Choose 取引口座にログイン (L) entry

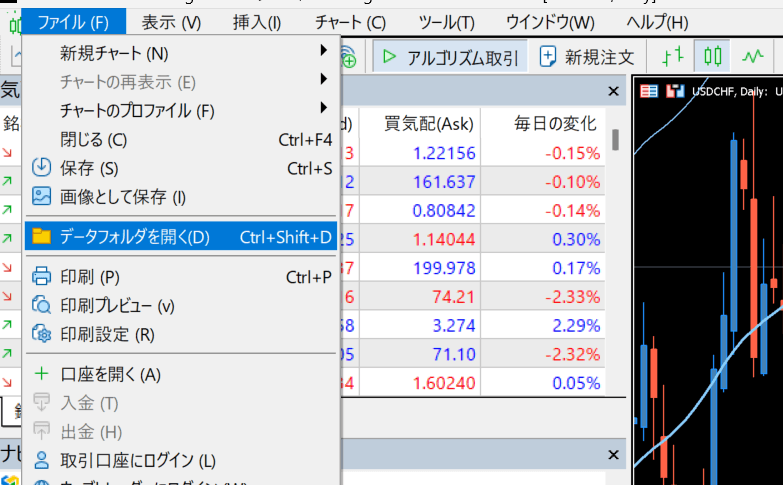point(181,461)
